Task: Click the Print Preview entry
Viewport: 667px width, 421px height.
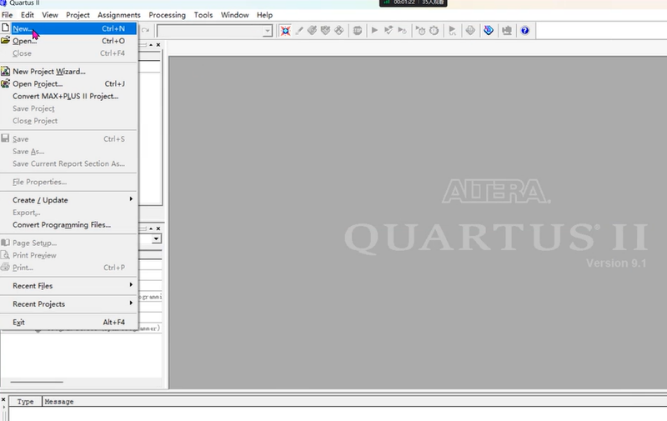Action: click(69, 255)
